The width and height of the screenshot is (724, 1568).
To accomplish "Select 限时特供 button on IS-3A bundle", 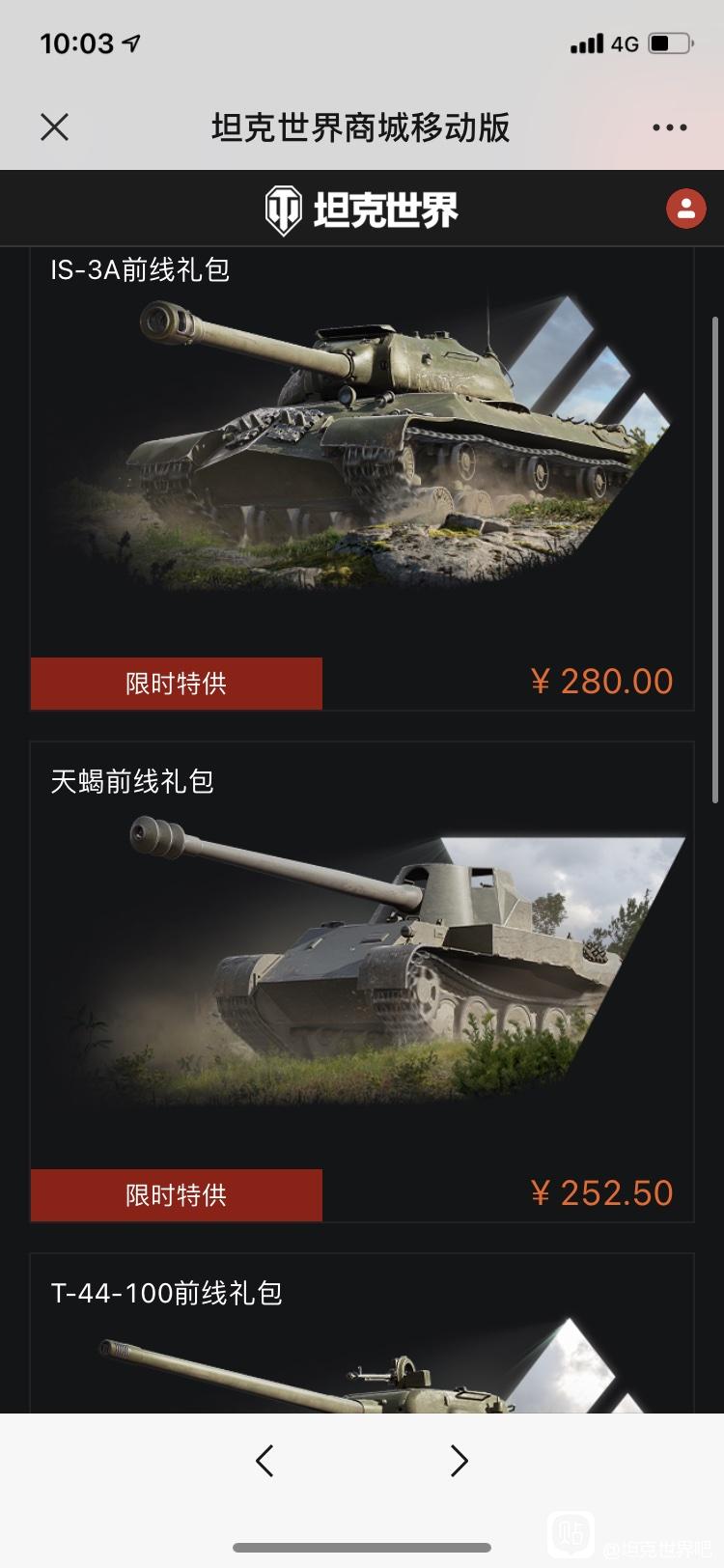I will point(177,684).
